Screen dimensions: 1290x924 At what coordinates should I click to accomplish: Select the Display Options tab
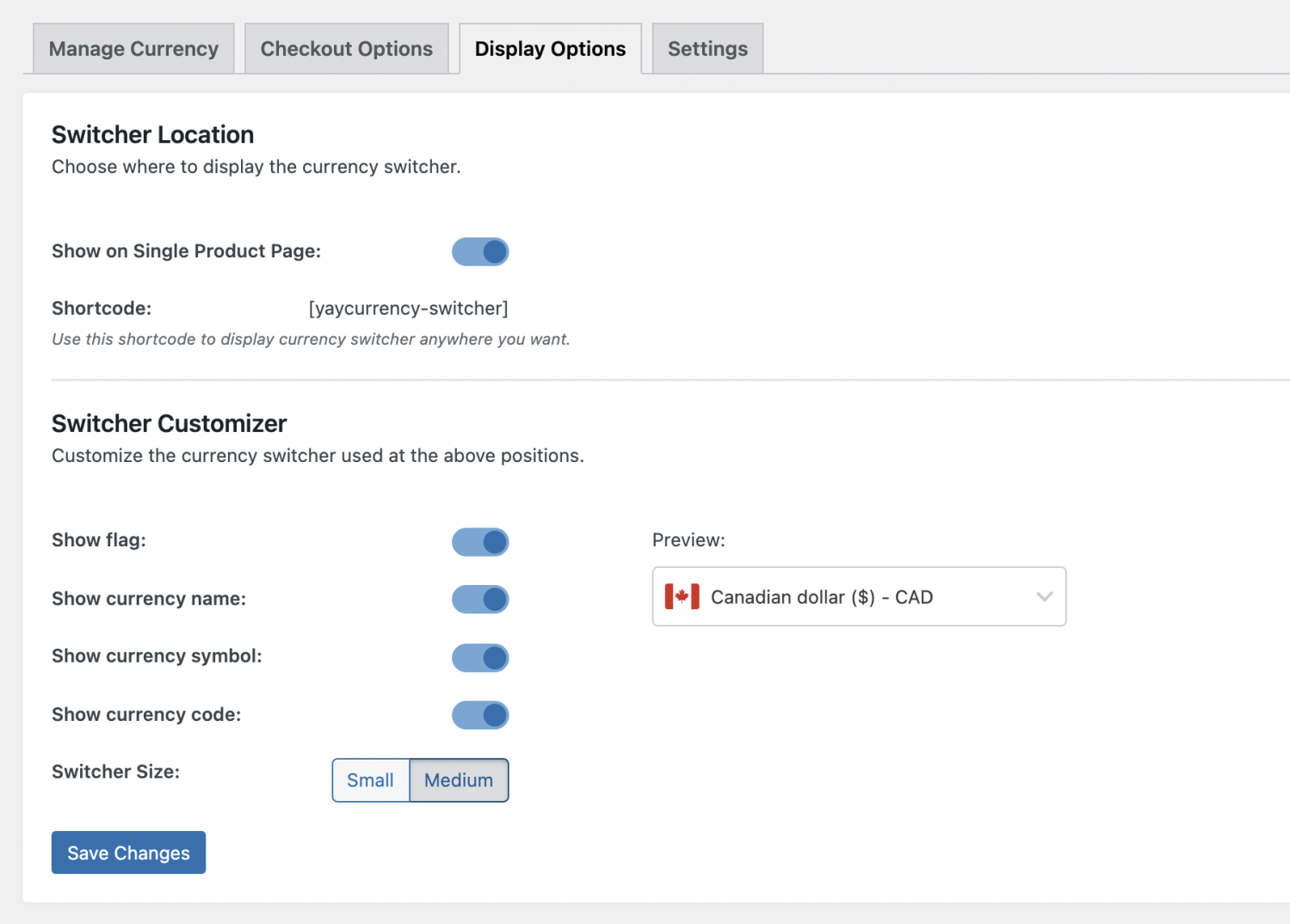pyautogui.click(x=550, y=49)
